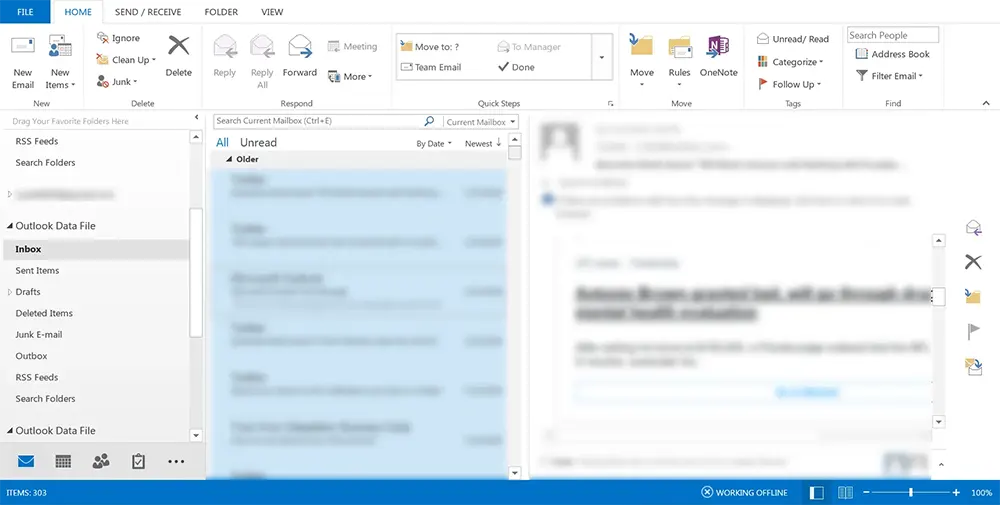Image resolution: width=1000 pixels, height=505 pixels.
Task: Open the Rules icon
Action: (x=680, y=47)
